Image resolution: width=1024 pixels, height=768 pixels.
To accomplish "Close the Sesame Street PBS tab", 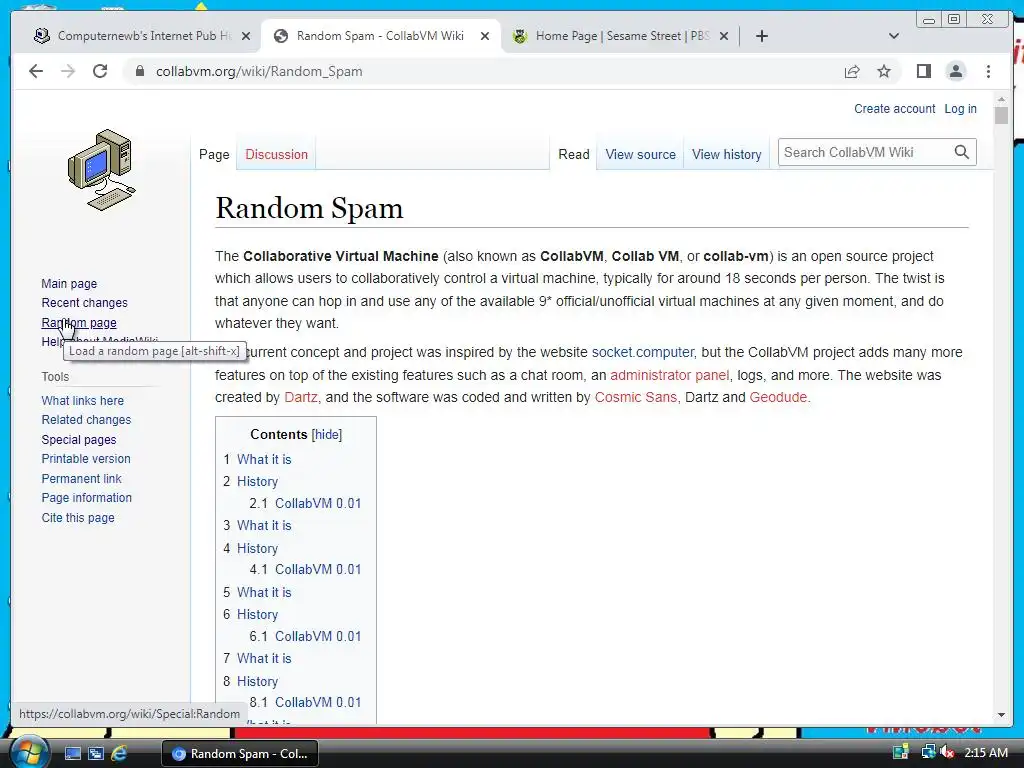I will tap(724, 36).
